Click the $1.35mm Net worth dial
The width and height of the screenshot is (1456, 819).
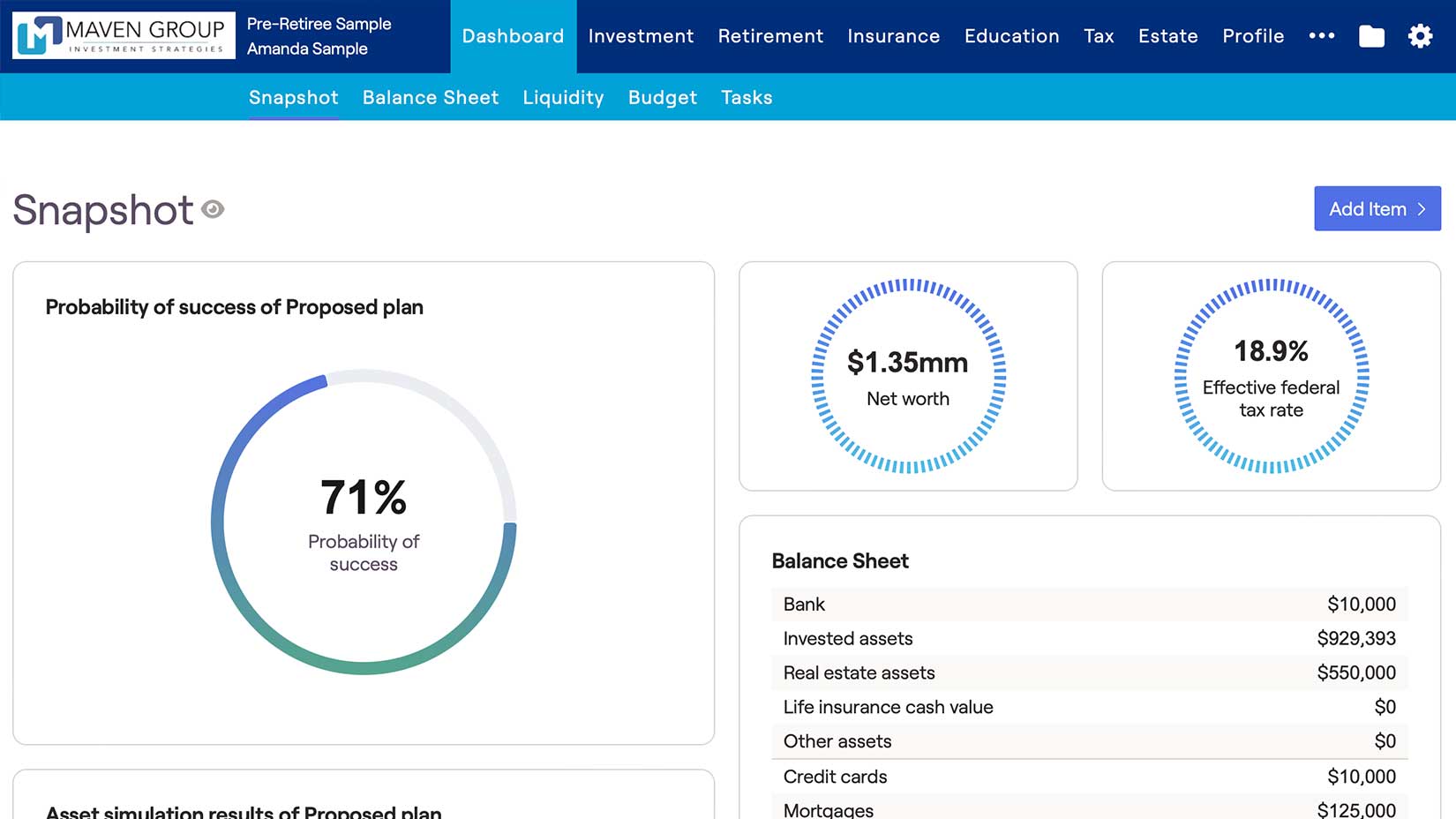click(908, 377)
